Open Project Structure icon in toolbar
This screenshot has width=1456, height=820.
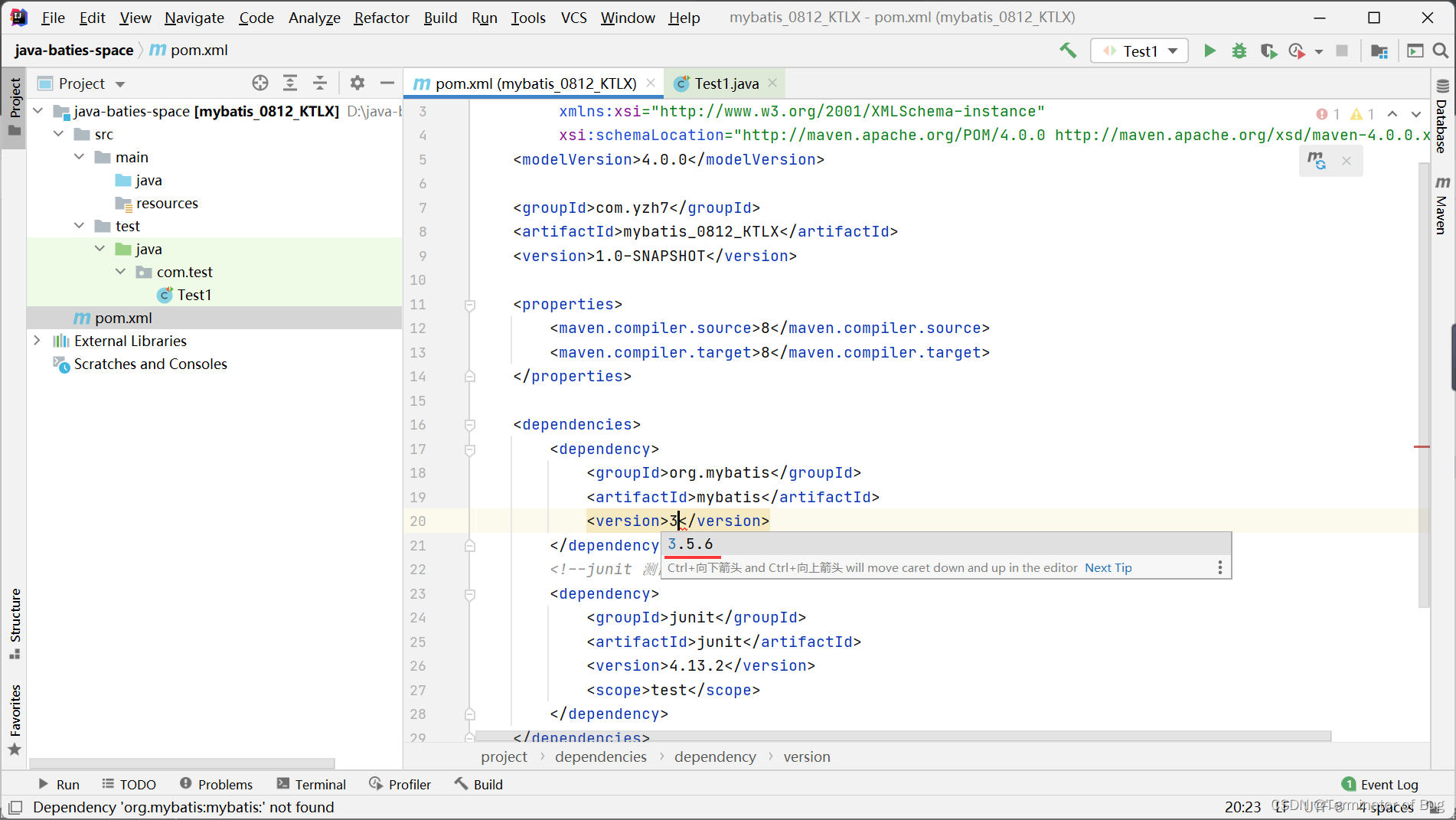[x=1379, y=51]
